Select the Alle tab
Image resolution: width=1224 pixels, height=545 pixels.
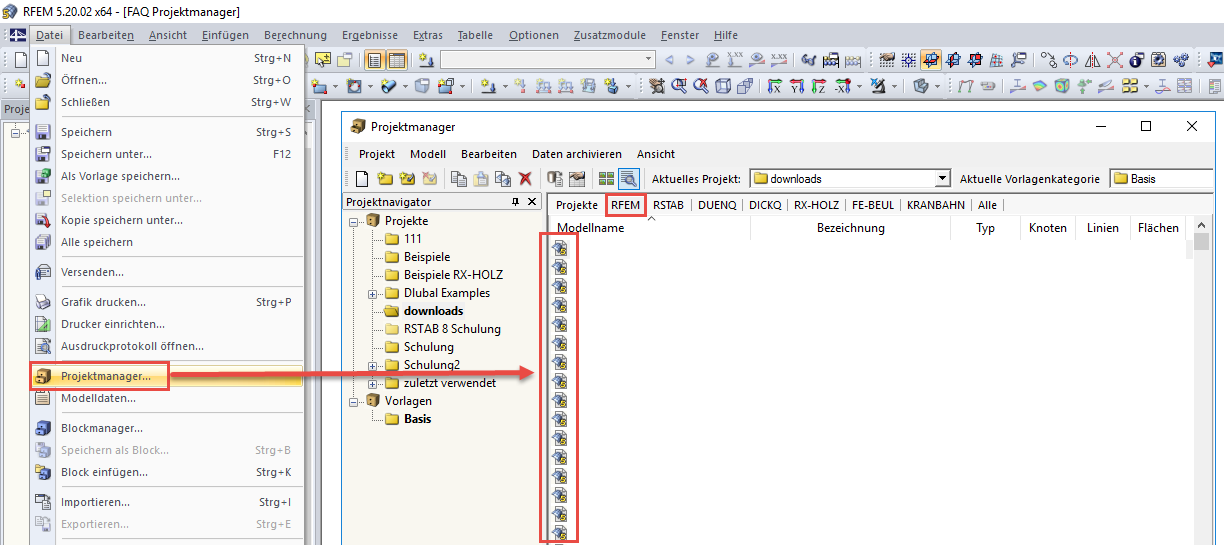coord(987,205)
